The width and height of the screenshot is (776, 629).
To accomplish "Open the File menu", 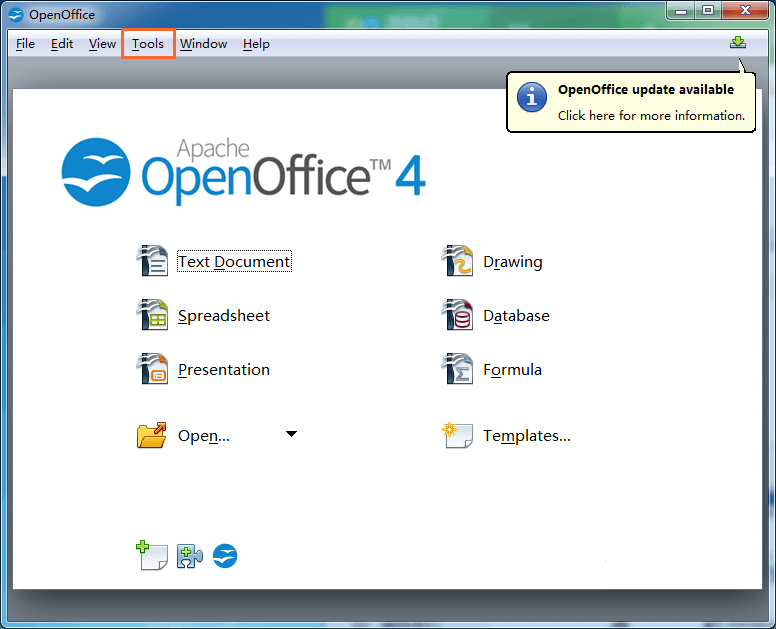I will click(x=25, y=44).
